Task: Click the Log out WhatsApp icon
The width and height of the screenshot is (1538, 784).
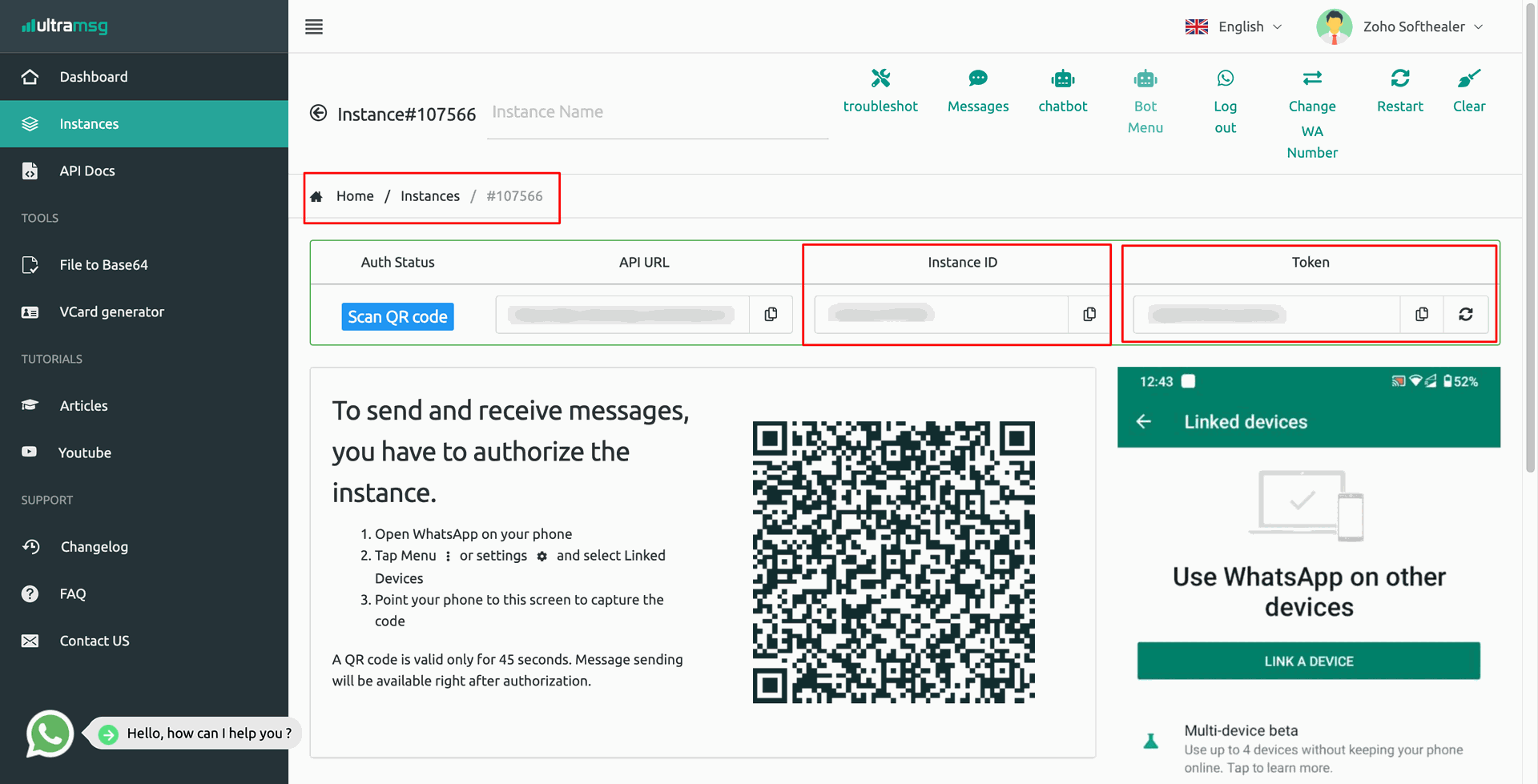Action: point(1226,78)
